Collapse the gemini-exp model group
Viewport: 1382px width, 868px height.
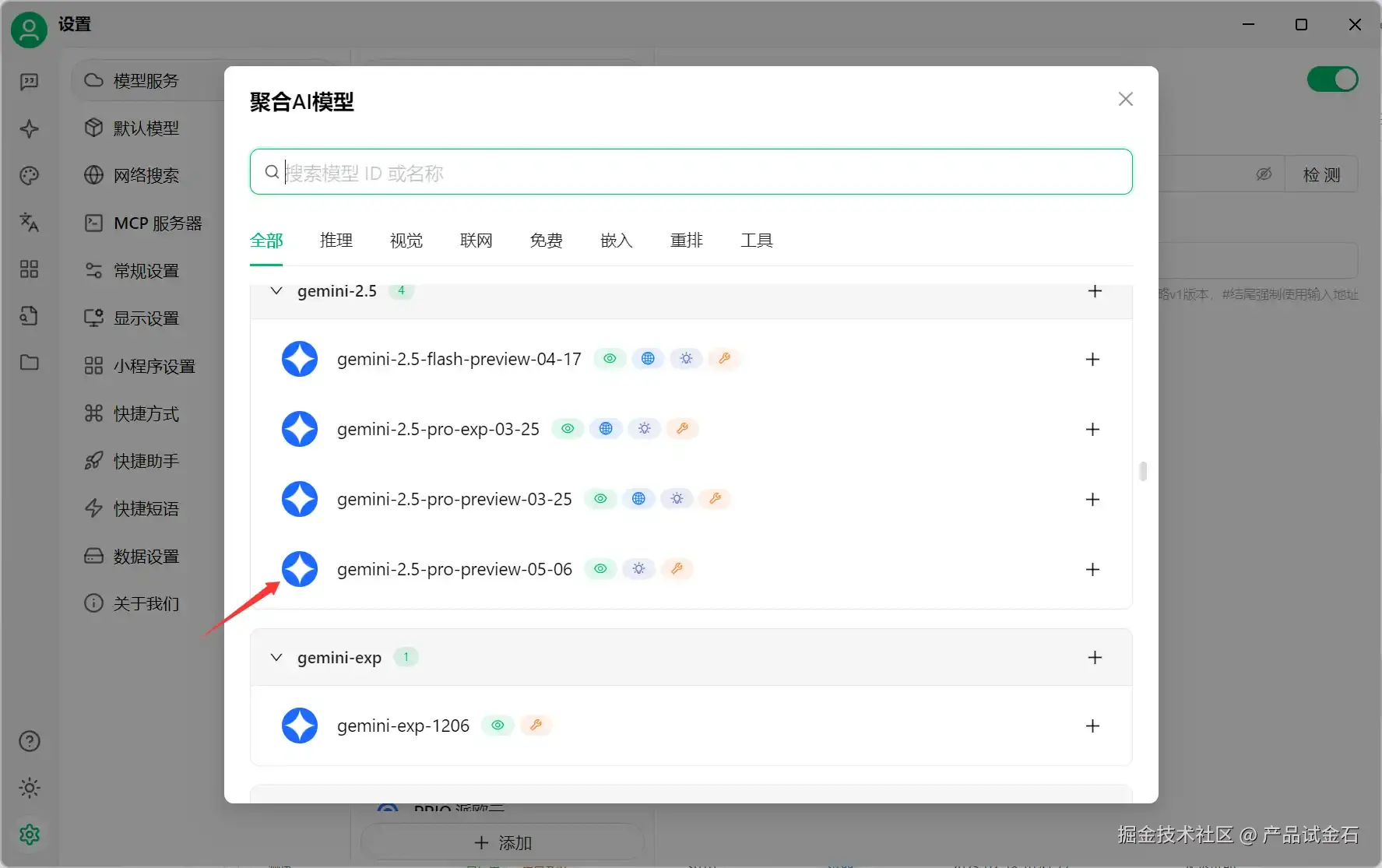(x=276, y=657)
